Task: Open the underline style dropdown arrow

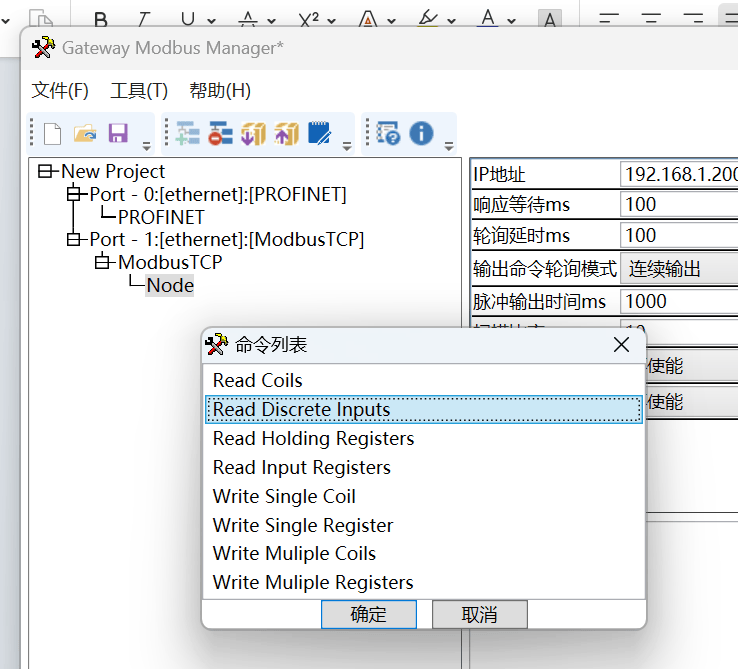Action: point(211,21)
